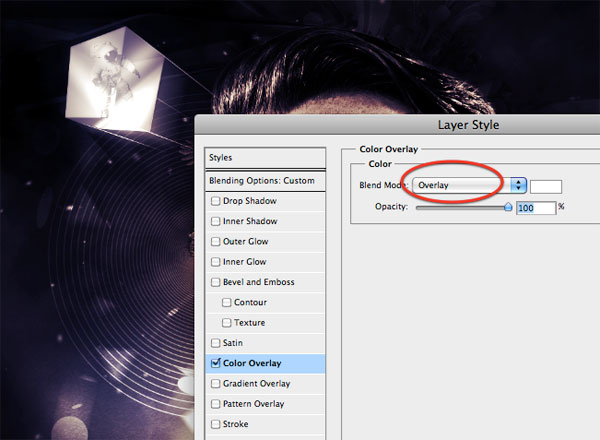The image size is (600, 440).
Task: Enable the Bevel and Emboss checkbox
Action: pyautogui.click(x=215, y=282)
